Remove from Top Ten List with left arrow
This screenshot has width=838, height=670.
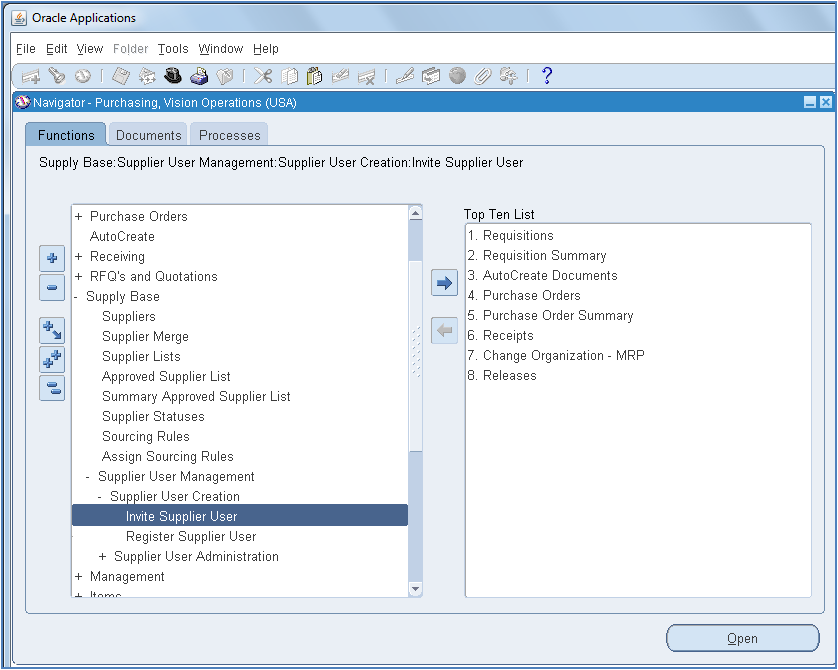point(445,330)
